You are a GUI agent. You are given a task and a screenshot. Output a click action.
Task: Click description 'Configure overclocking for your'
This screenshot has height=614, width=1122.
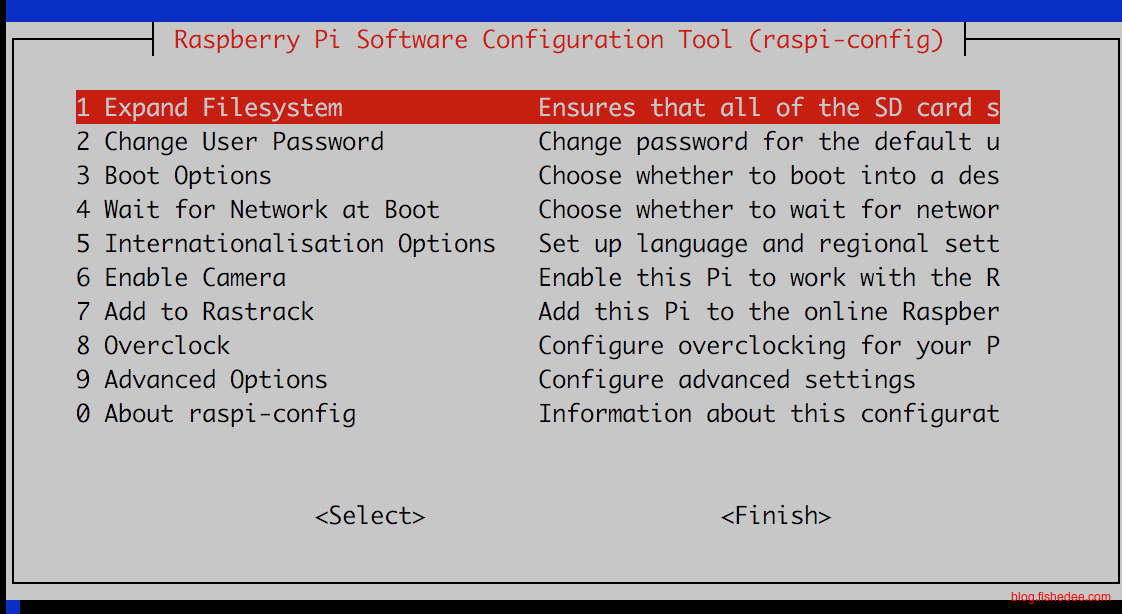pos(768,346)
